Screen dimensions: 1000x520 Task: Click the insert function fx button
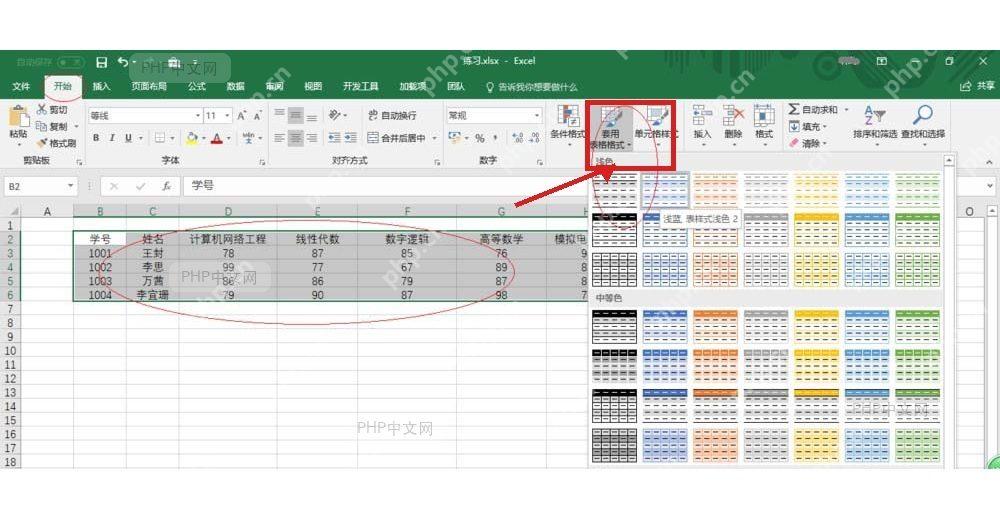point(166,186)
